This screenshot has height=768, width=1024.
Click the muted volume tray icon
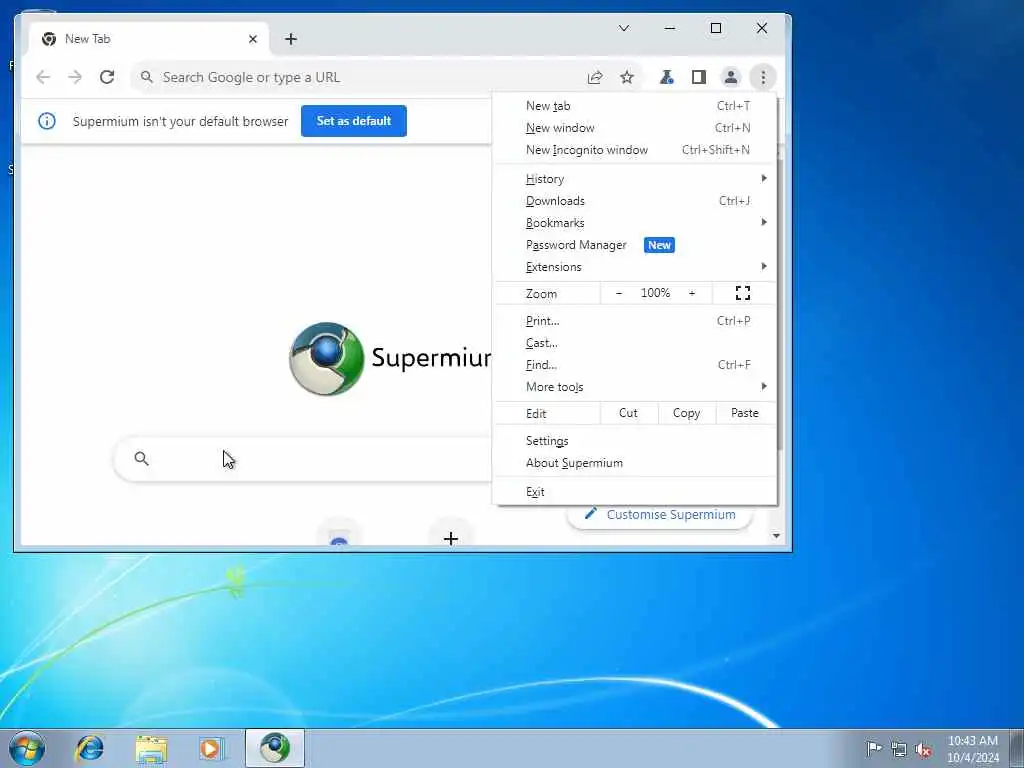[923, 750]
